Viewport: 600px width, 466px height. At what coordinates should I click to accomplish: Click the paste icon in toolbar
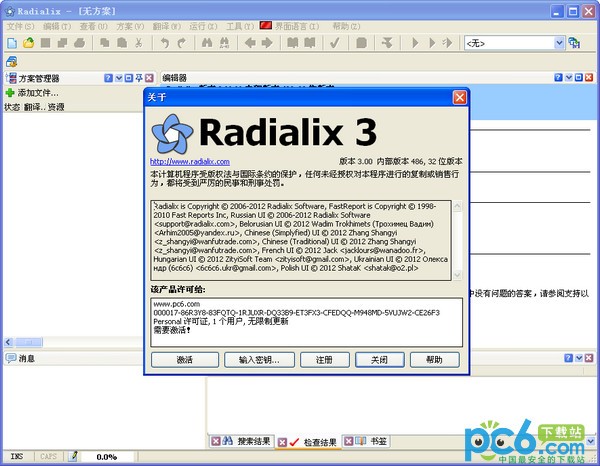click(122, 42)
